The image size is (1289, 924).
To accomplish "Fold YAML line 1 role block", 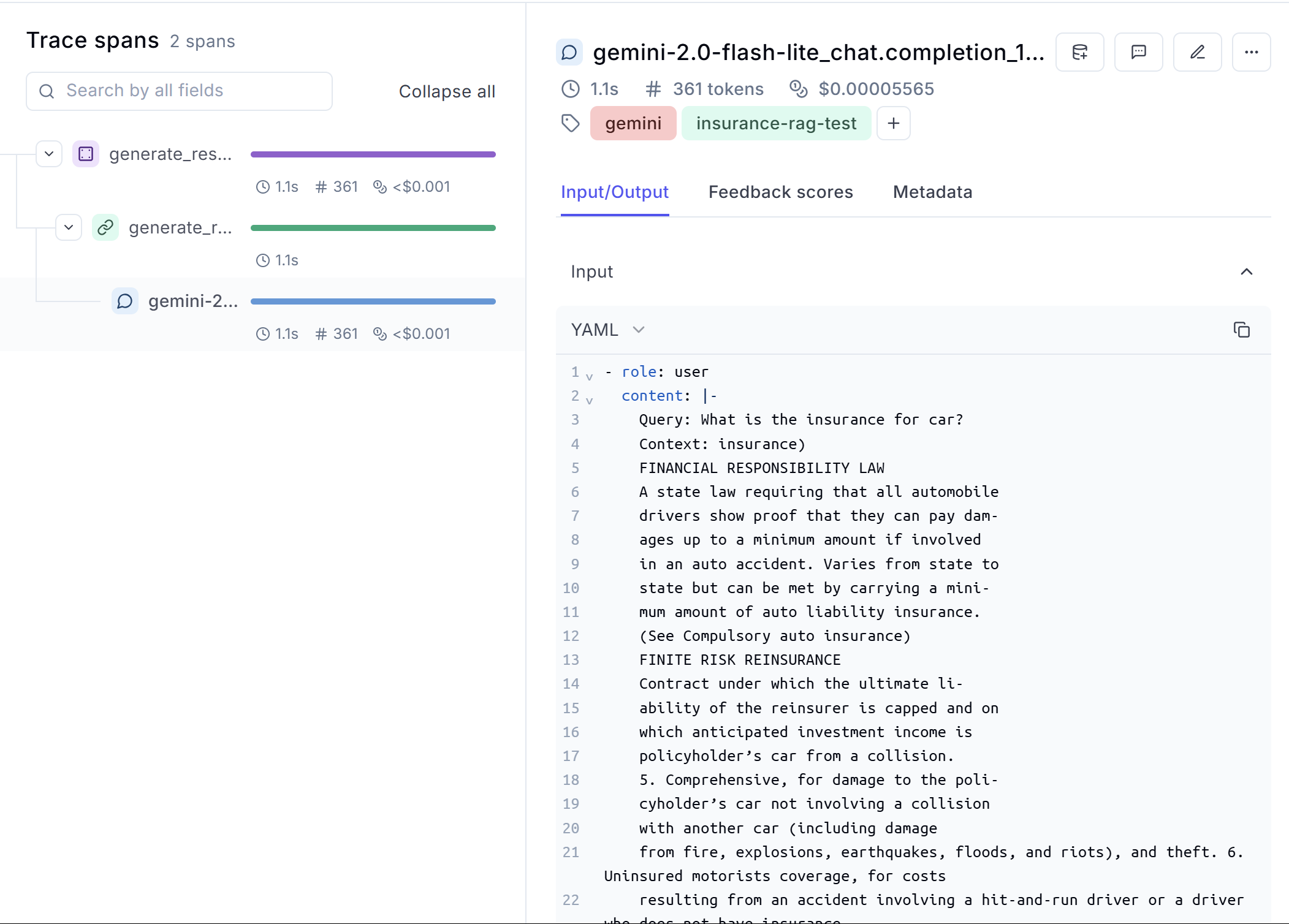I will click(x=590, y=376).
